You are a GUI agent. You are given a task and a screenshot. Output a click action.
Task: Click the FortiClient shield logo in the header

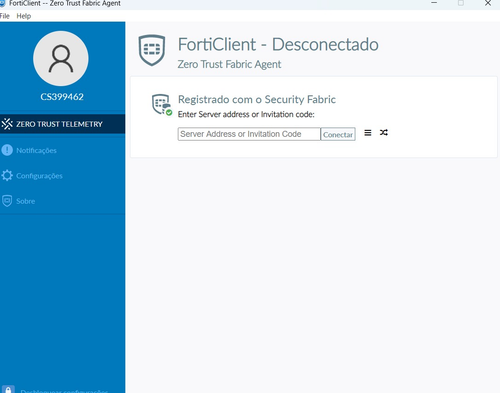(152, 50)
